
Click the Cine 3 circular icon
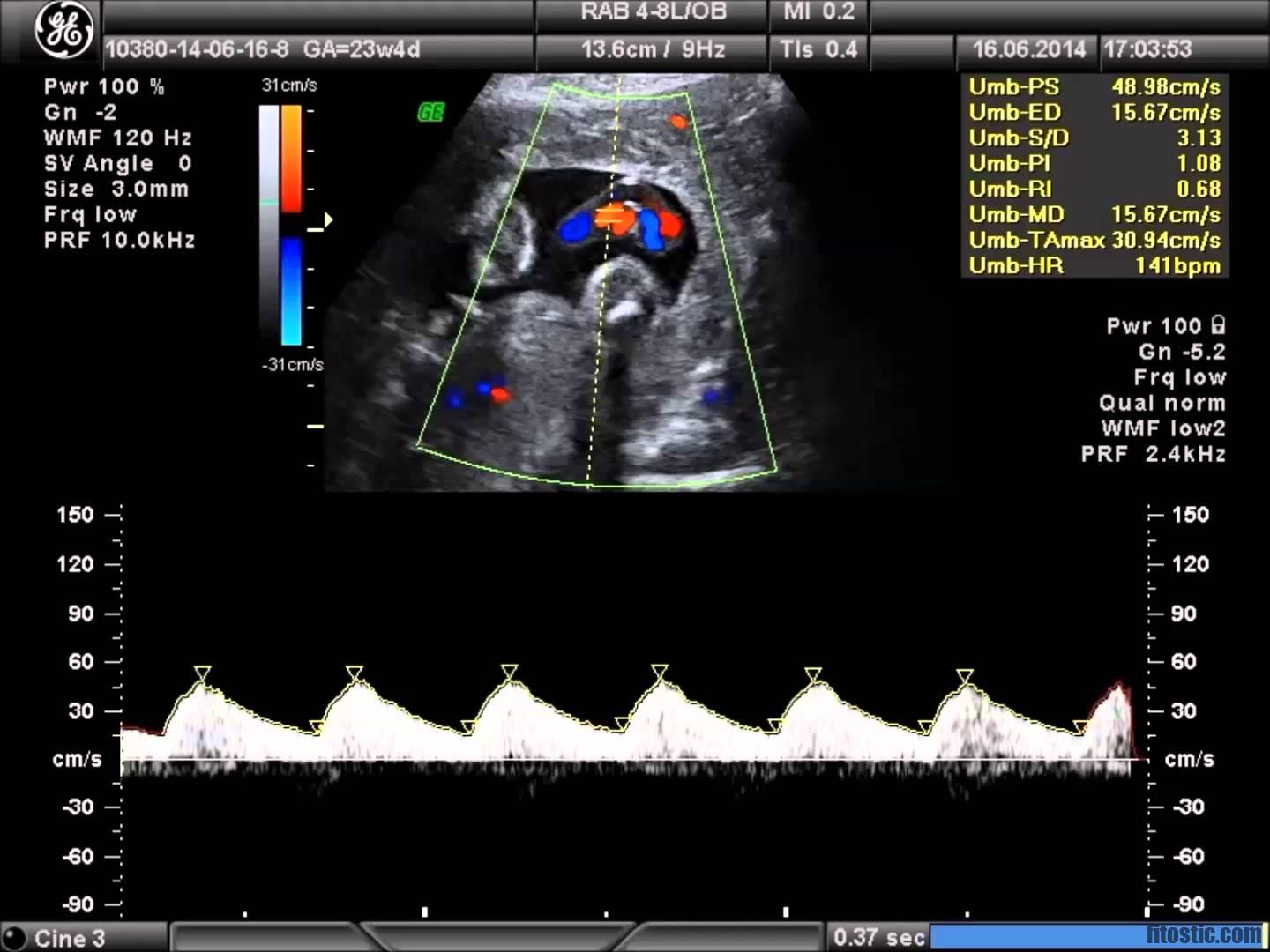coord(15,939)
